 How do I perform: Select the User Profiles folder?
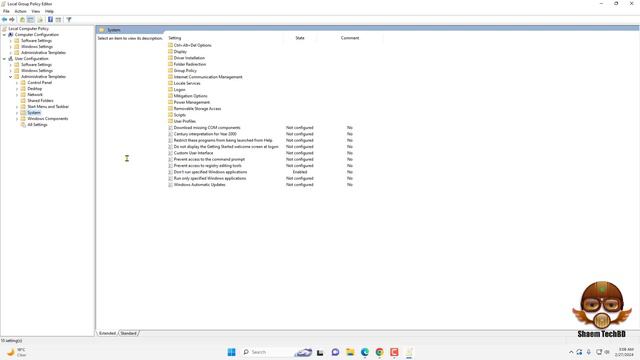click(184, 121)
